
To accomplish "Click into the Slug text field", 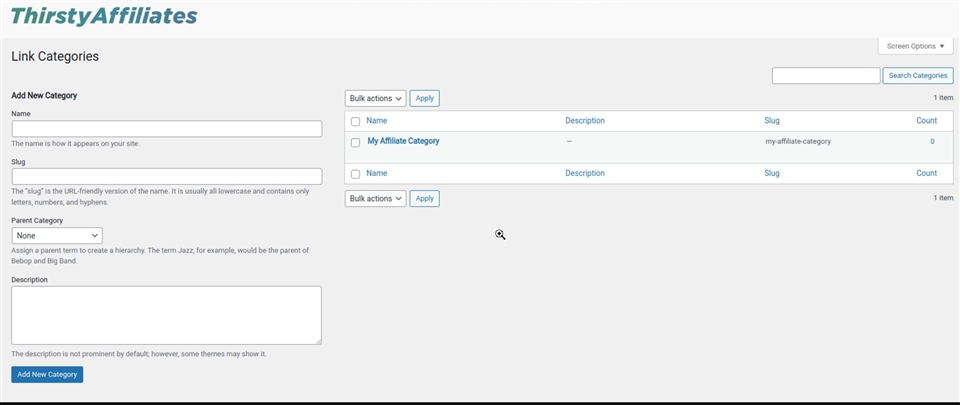I will 166,176.
